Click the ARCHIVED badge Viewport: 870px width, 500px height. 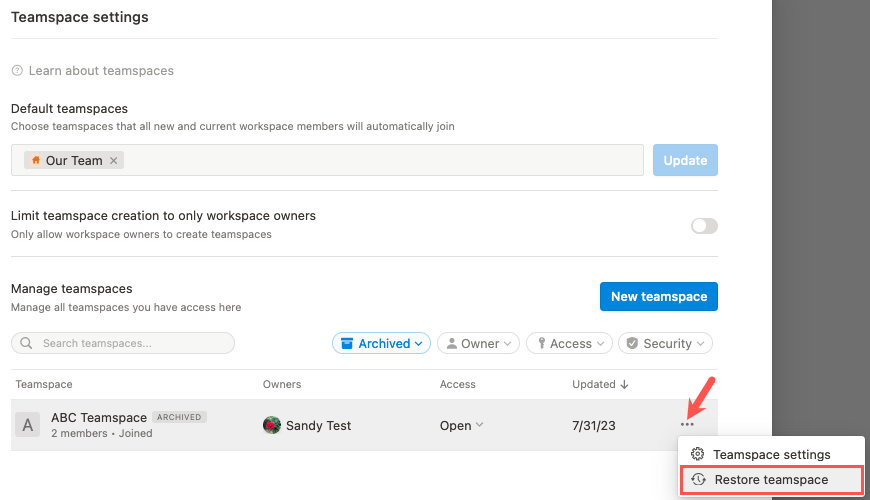(179, 417)
